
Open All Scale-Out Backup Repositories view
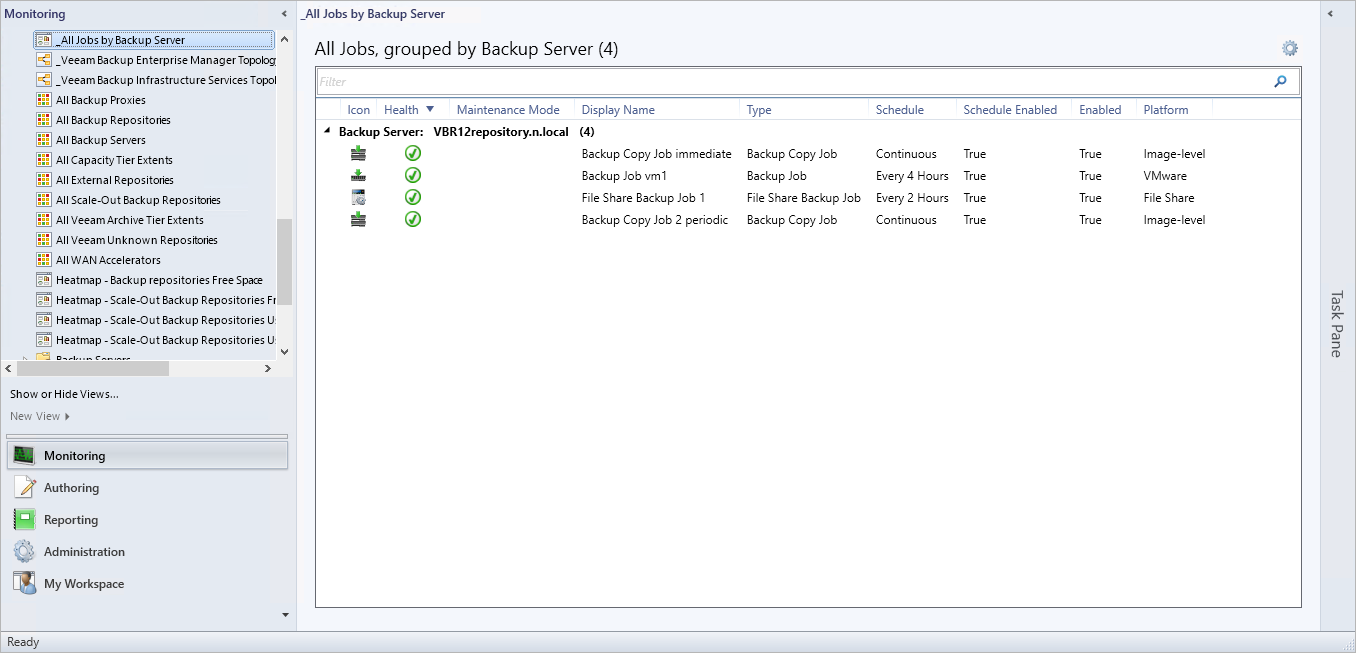138,200
